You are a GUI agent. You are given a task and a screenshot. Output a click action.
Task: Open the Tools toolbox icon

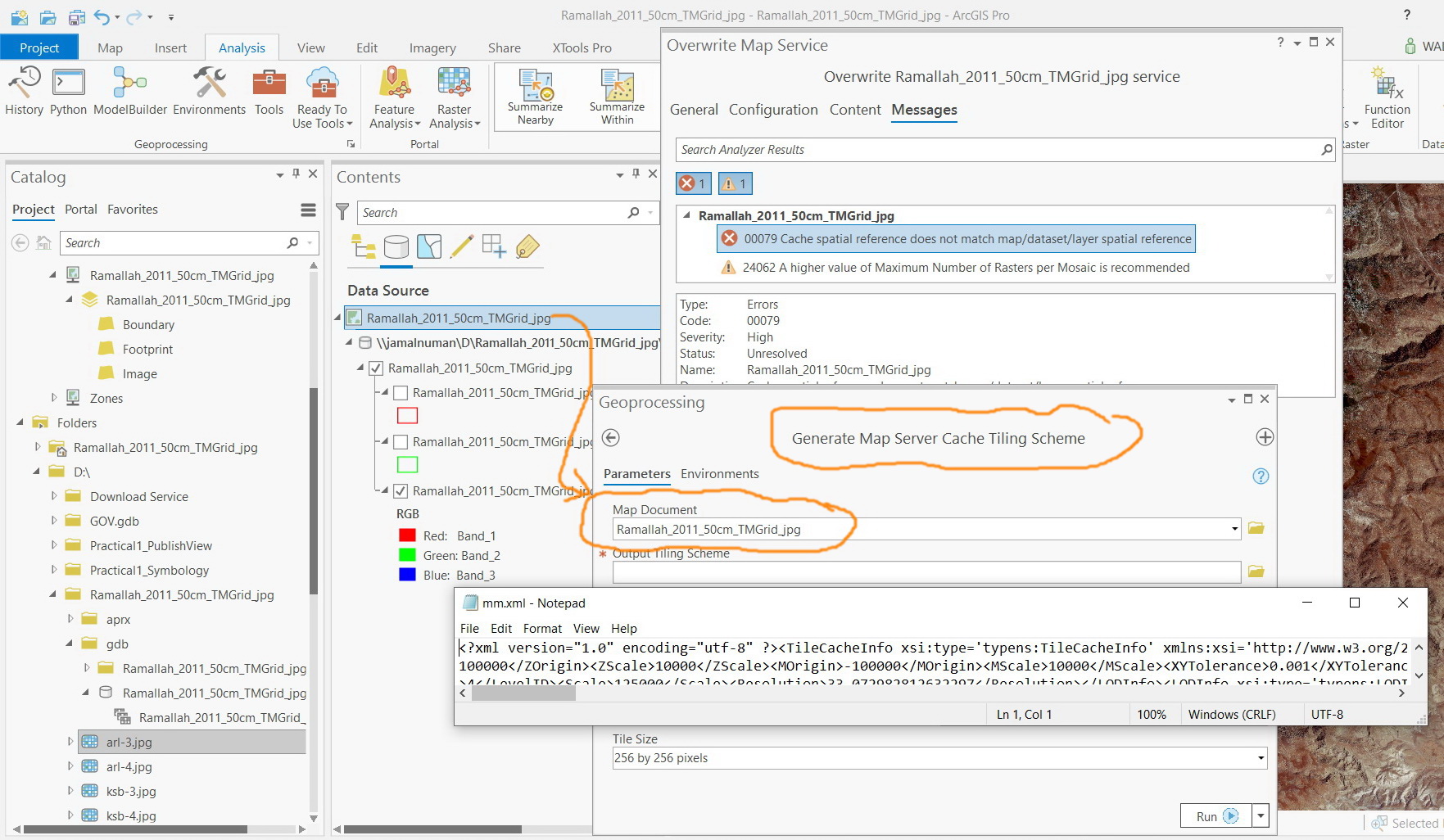coord(269,91)
